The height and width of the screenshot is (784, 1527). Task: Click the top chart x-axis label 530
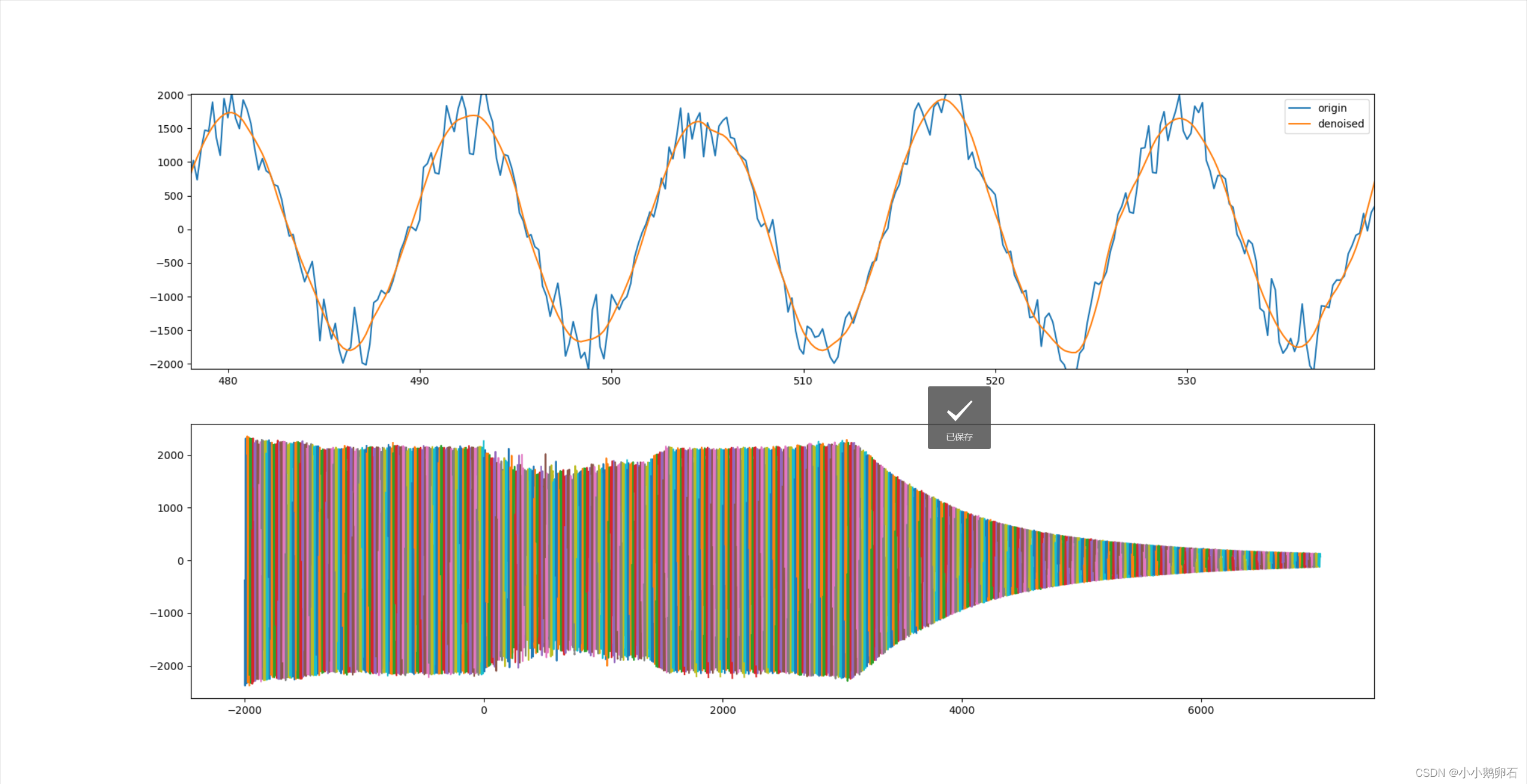click(x=1186, y=381)
